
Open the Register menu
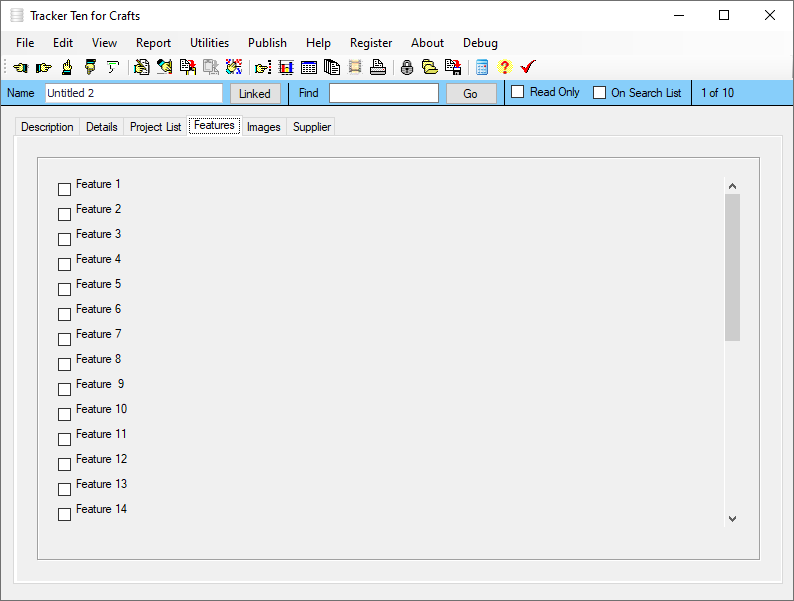coord(371,43)
